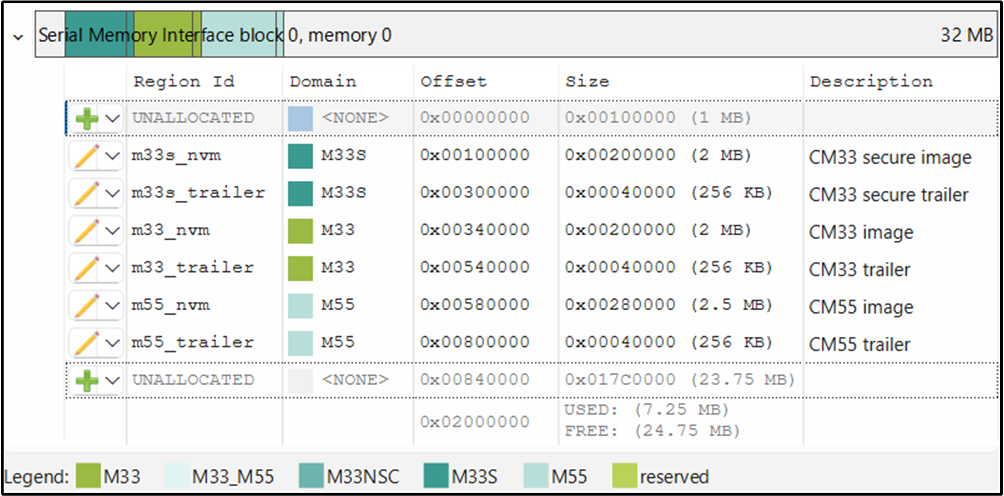
Task: Open dropdown arrow beside first UNALLOCATED plus icon
Action: point(113,119)
